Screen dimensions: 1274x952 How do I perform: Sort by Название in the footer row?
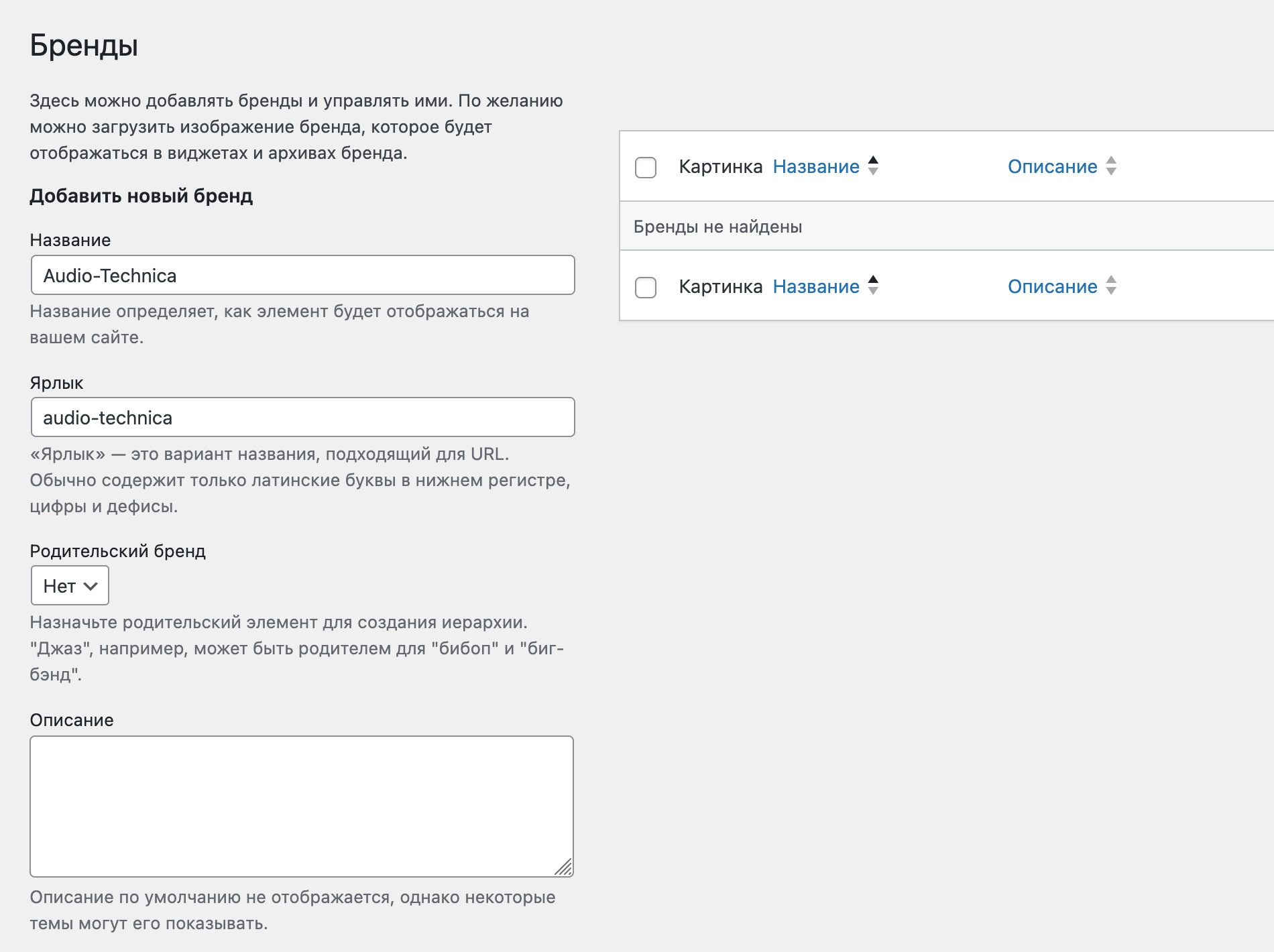pyautogui.click(x=816, y=286)
